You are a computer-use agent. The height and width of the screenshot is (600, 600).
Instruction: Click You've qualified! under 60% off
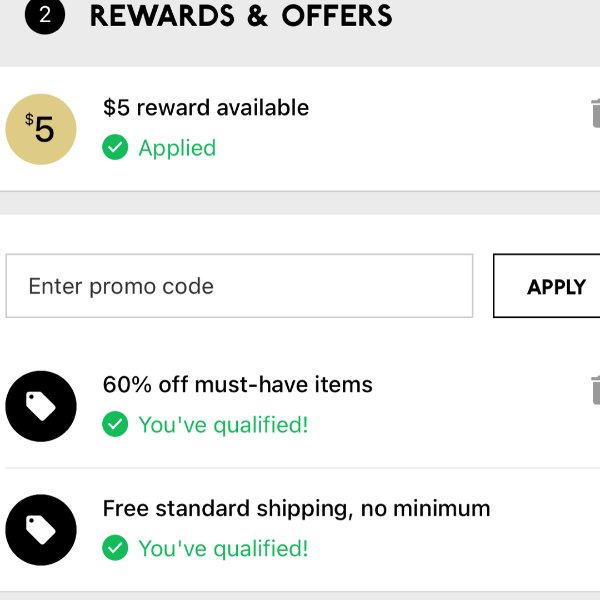[223, 425]
